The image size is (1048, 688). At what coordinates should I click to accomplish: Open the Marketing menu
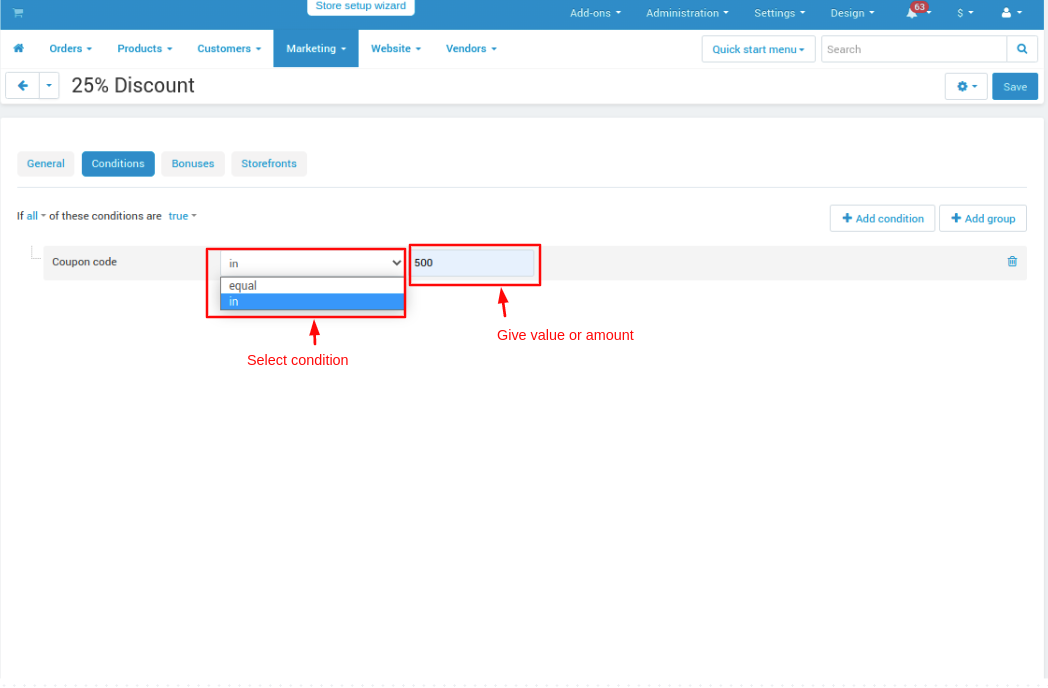click(x=315, y=49)
